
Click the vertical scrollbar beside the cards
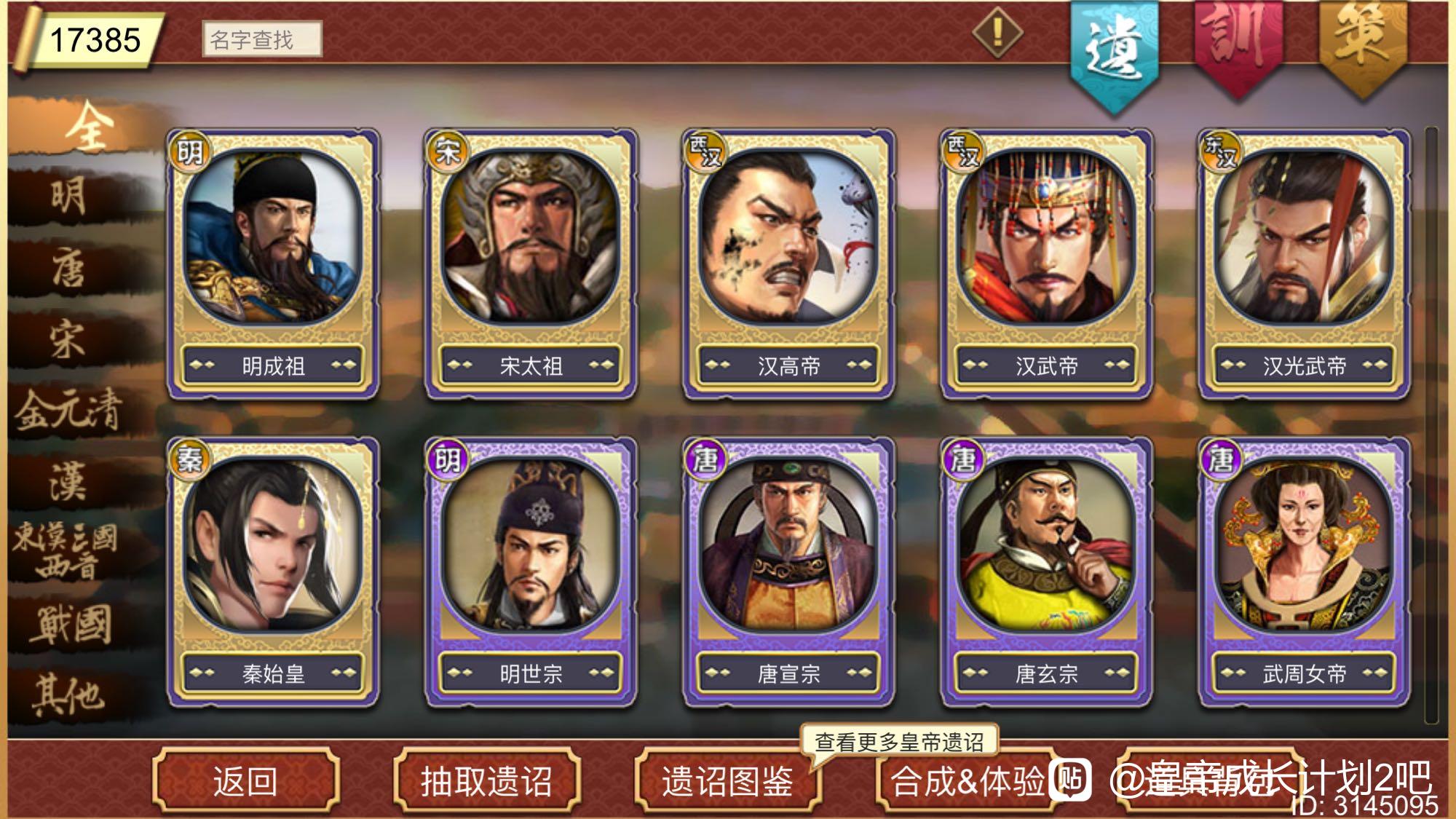tap(1431, 424)
